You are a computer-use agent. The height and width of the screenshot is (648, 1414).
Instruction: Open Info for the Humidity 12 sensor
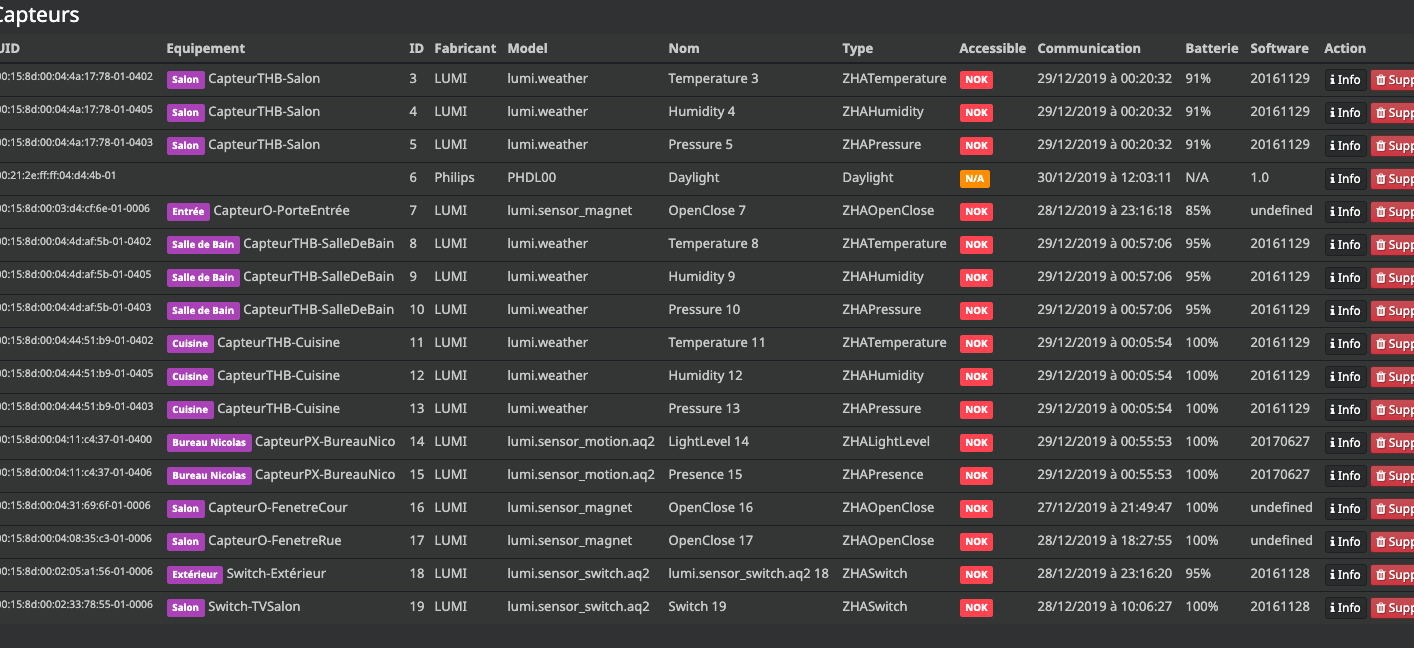coord(1346,377)
